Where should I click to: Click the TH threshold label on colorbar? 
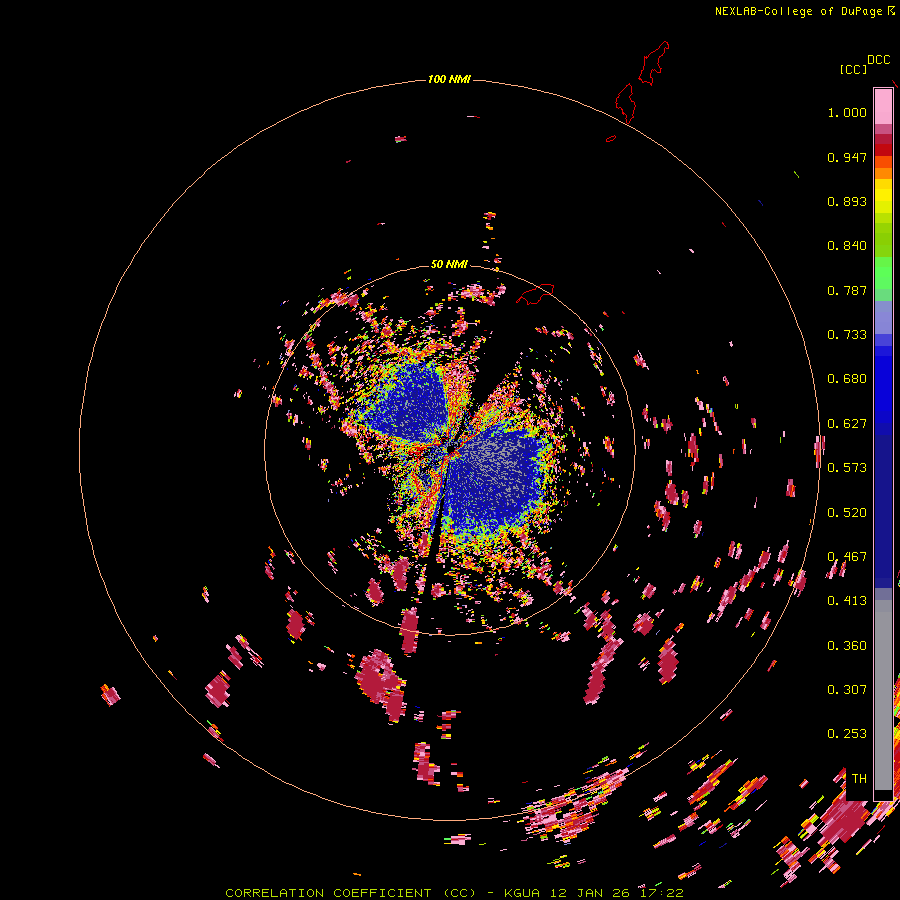(x=859, y=779)
